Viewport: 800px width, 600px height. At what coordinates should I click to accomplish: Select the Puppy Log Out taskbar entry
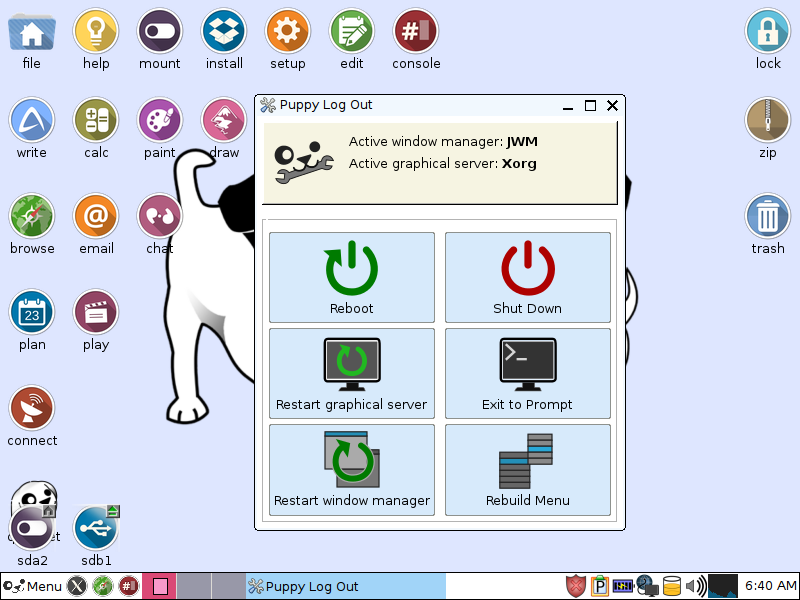tap(346, 586)
